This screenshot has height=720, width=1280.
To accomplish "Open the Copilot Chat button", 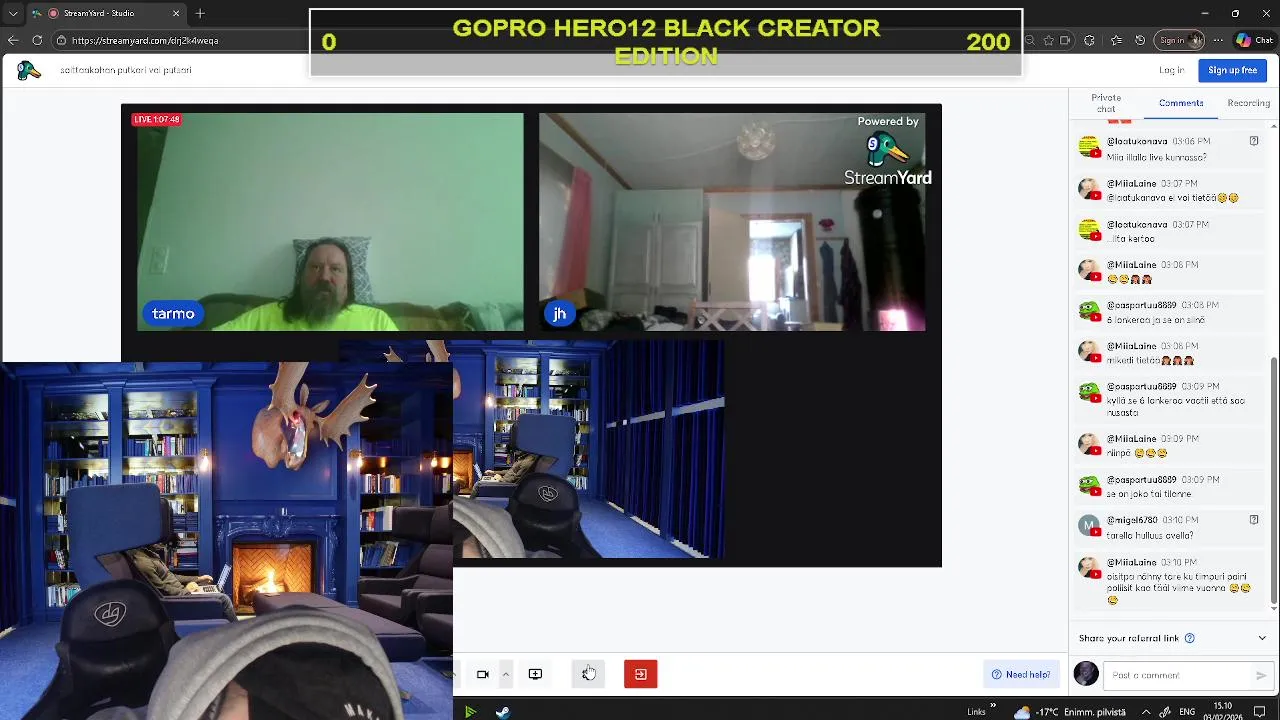I will click(x=1255, y=40).
